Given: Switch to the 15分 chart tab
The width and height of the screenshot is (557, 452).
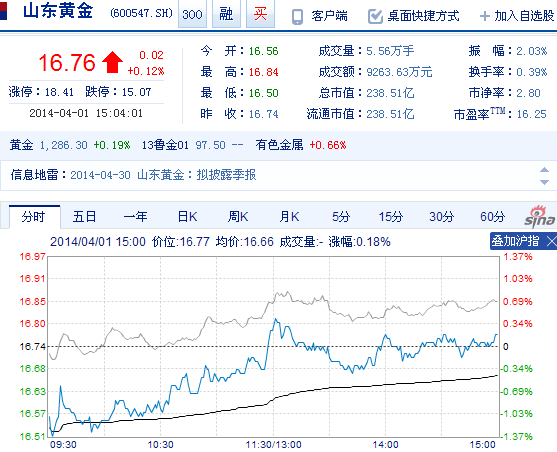Looking at the screenshot, I should 391,216.
